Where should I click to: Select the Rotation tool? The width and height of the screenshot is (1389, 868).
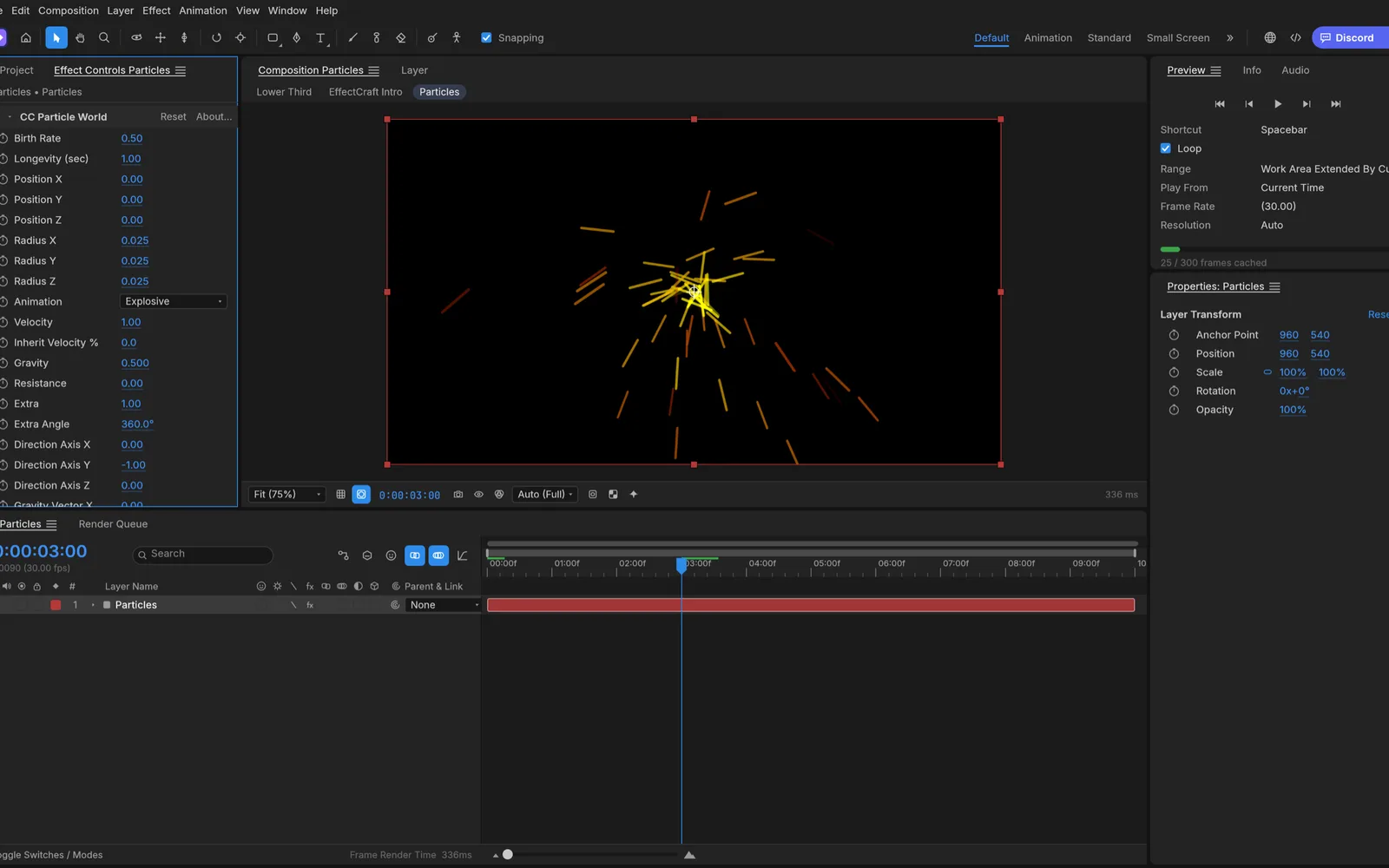tap(216, 38)
